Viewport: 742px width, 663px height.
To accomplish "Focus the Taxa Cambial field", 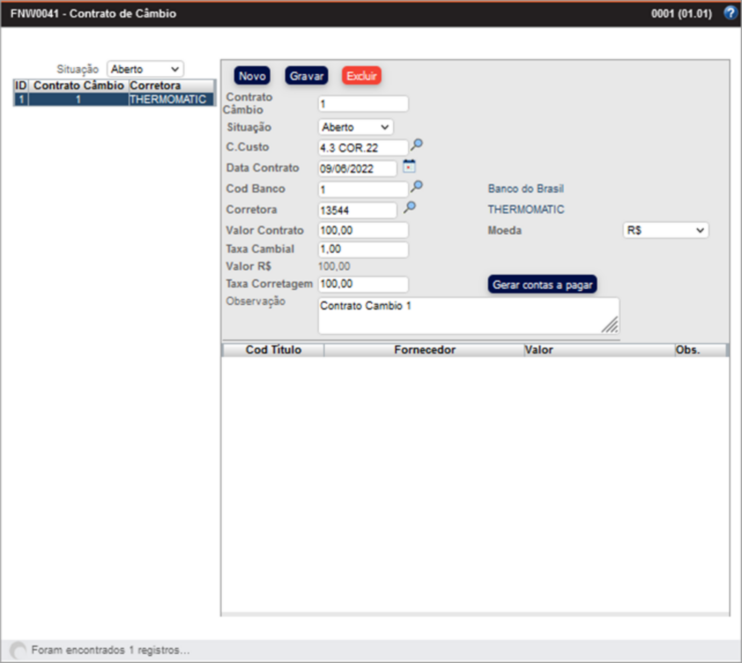I will click(362, 250).
